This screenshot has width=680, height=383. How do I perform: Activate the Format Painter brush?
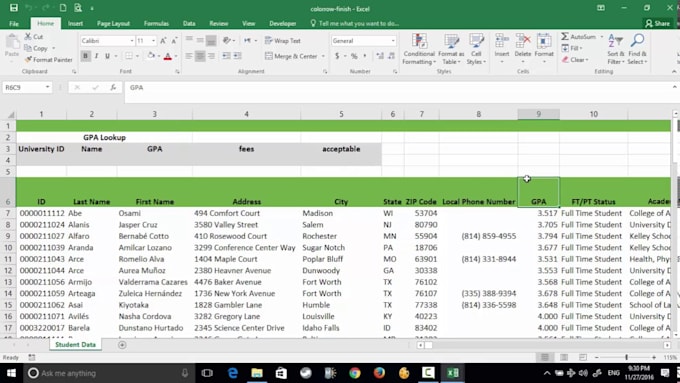click(28, 59)
